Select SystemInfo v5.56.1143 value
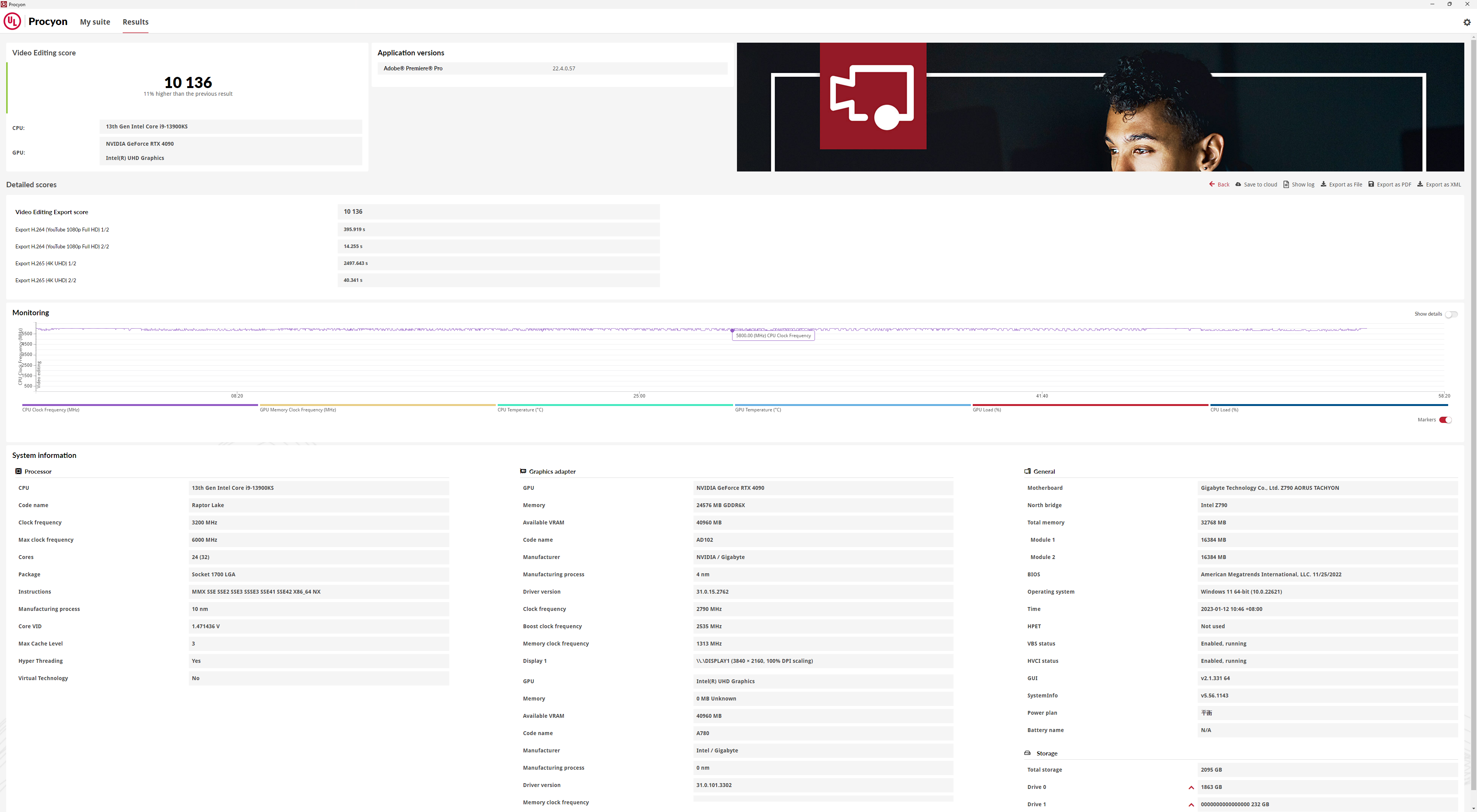 point(1328,696)
